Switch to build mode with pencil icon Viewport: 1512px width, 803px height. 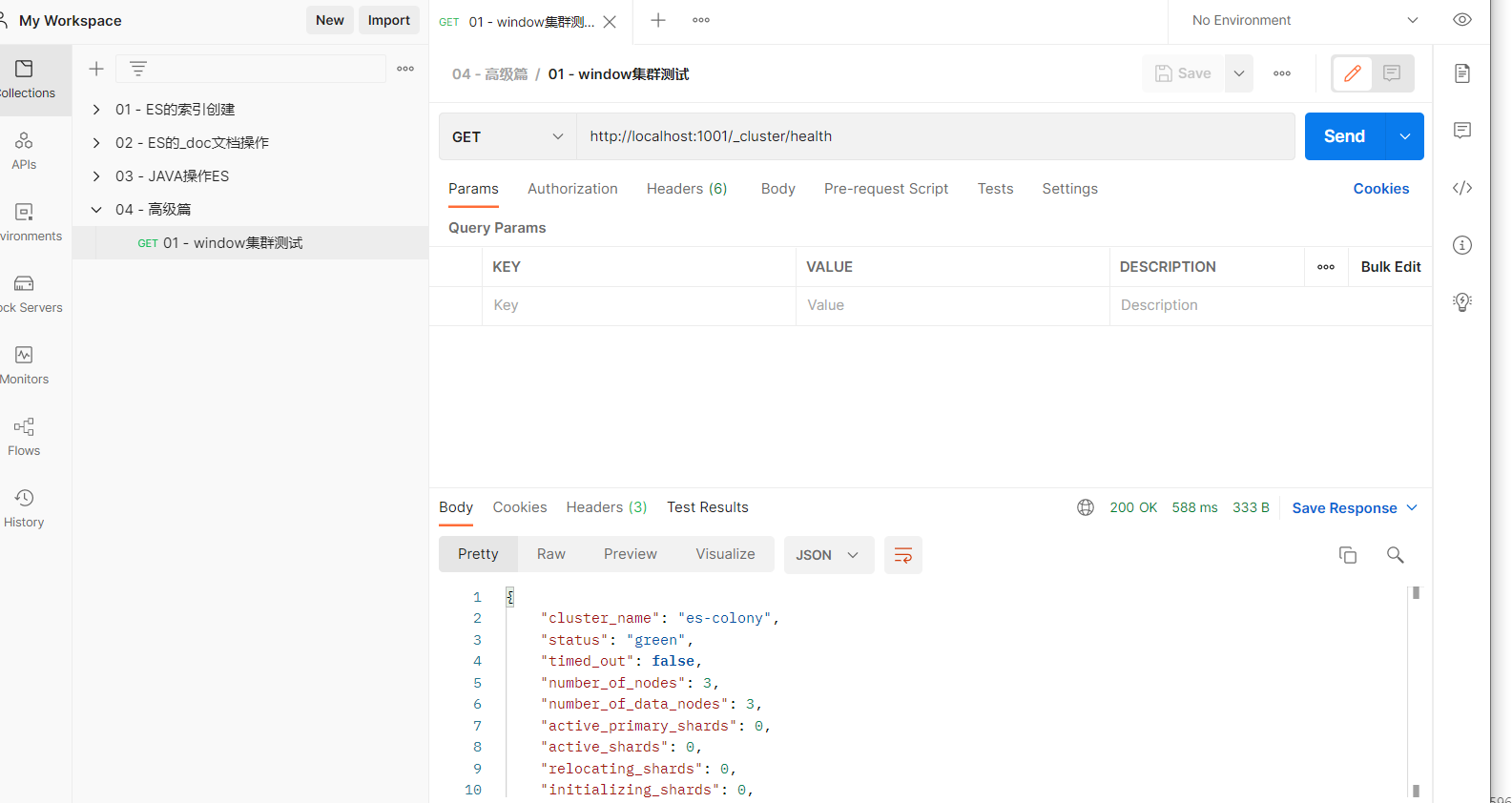coord(1352,73)
